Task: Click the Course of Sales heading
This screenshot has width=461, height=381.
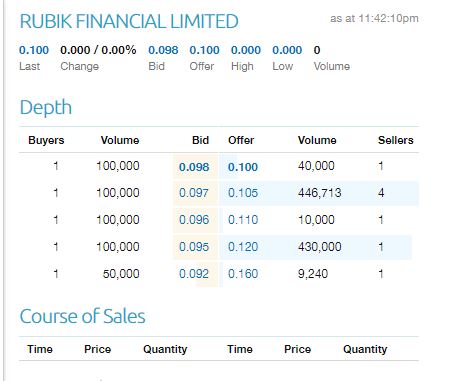Action: [82, 316]
